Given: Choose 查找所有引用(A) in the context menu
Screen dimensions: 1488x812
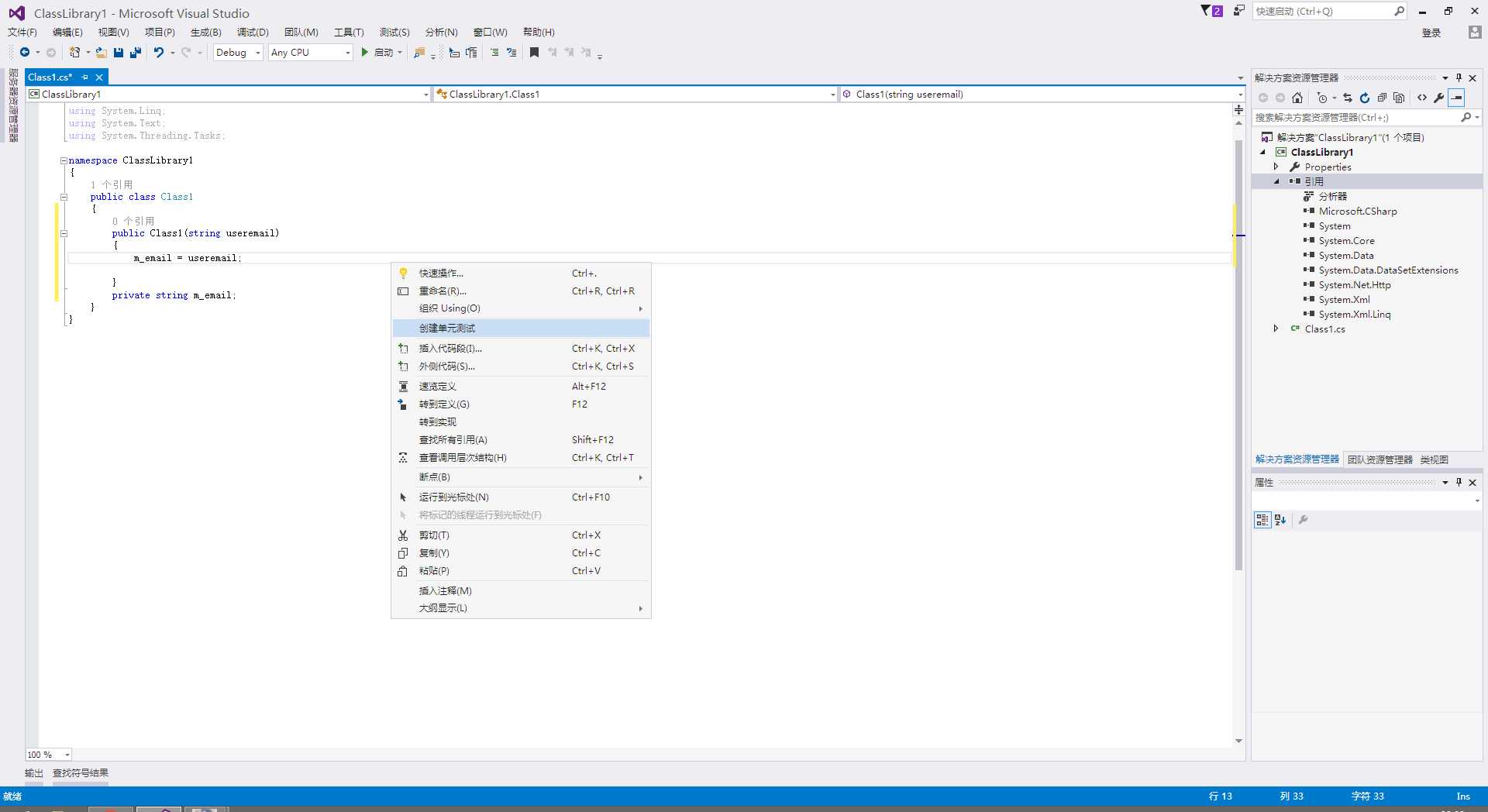Looking at the screenshot, I should 521,440.
